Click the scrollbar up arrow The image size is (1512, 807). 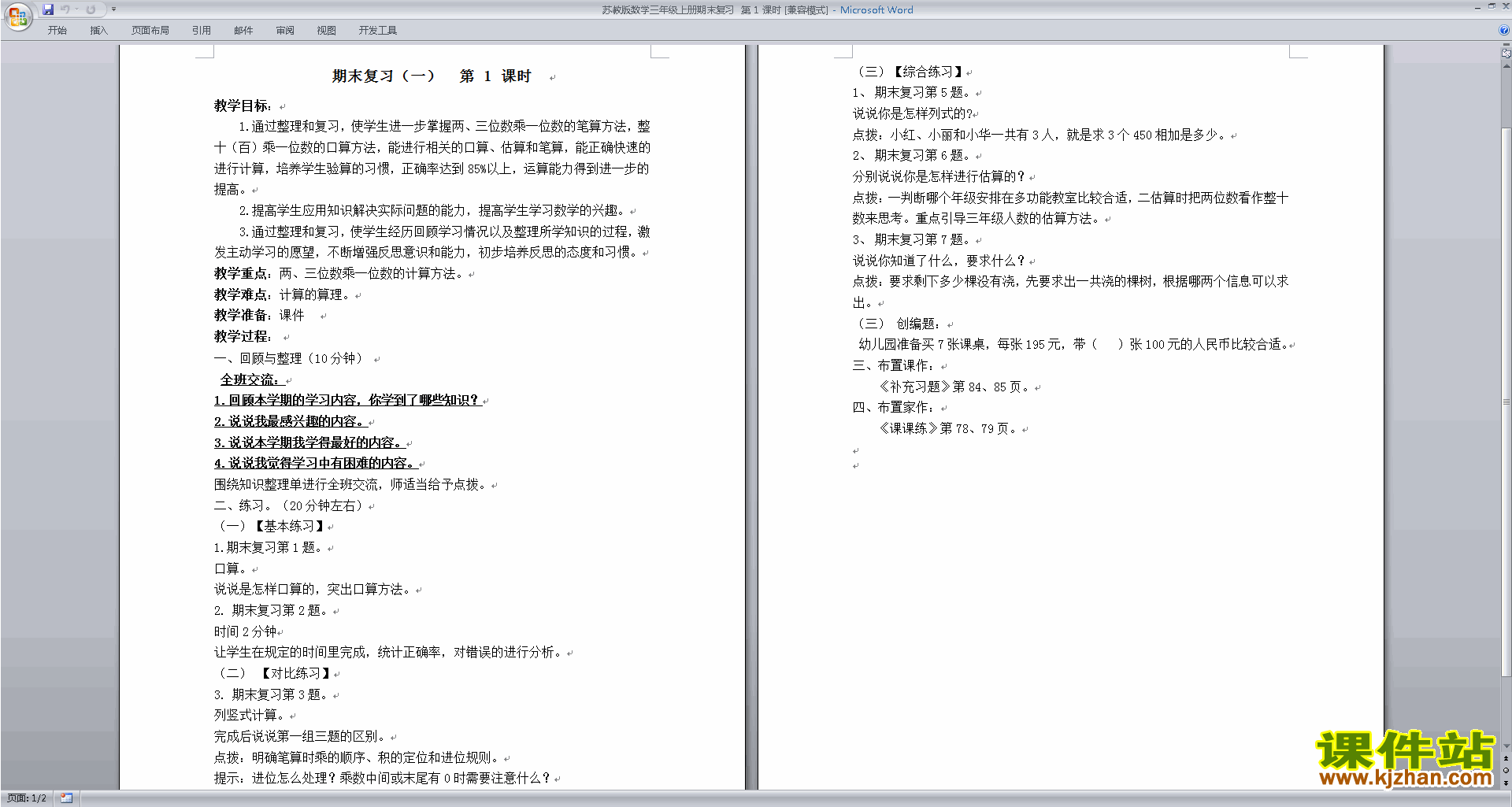click(1506, 66)
